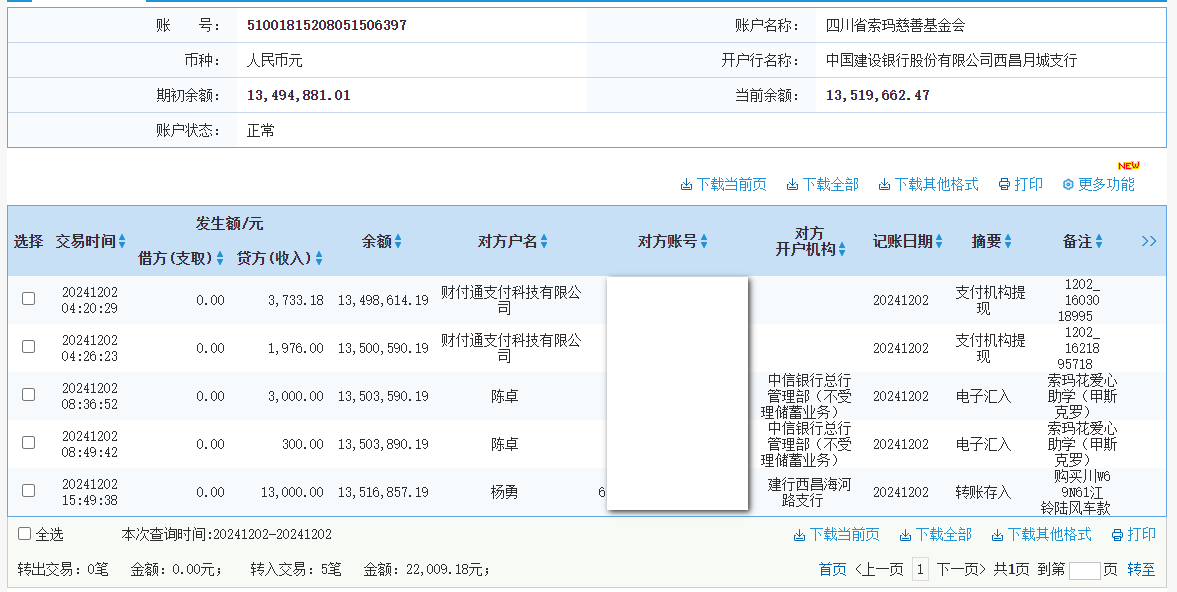Viewport: 1177px width, 592px height.
Task: Click 1,976.00 credit amount cell
Action: point(296,348)
